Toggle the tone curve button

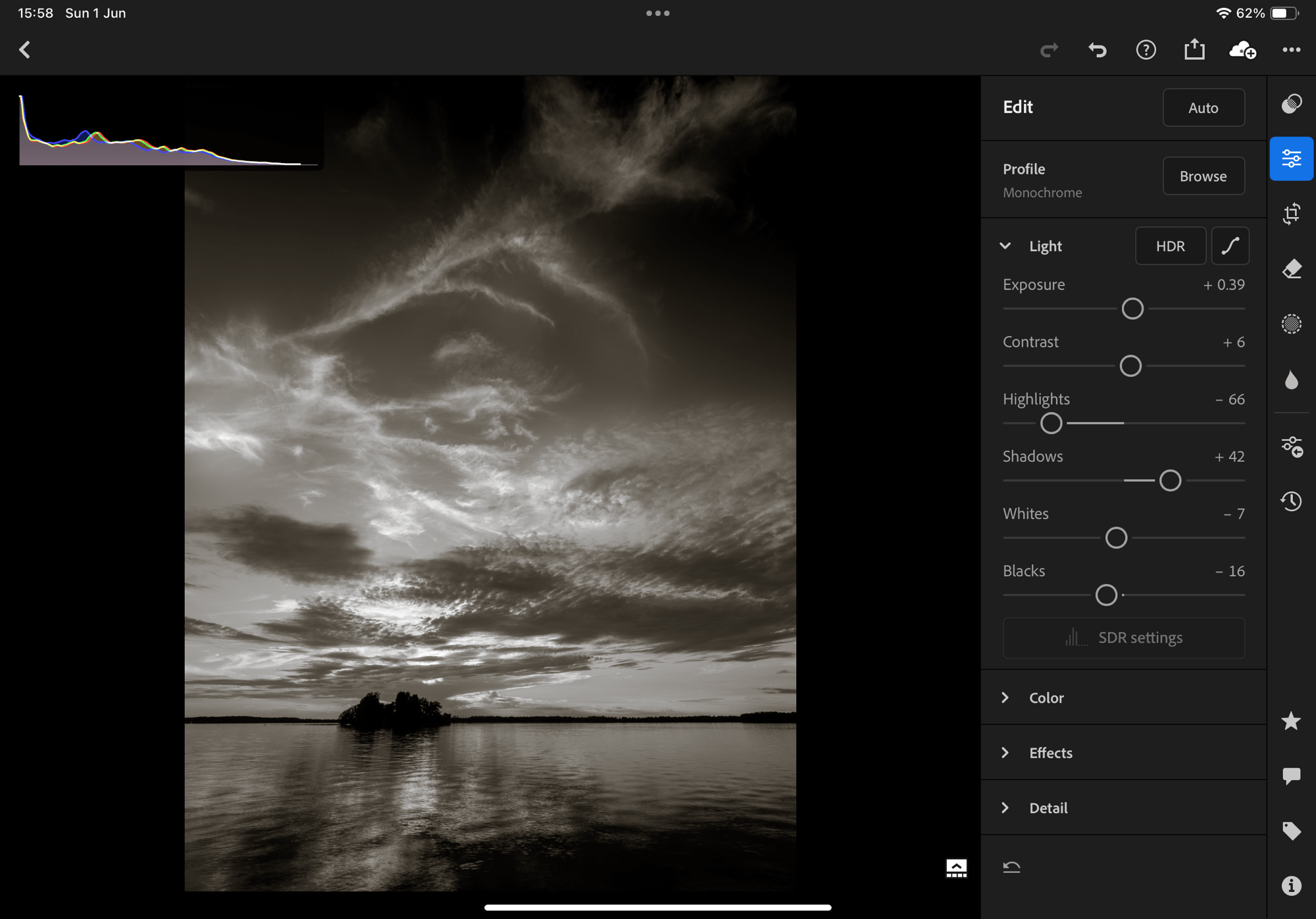(1230, 246)
